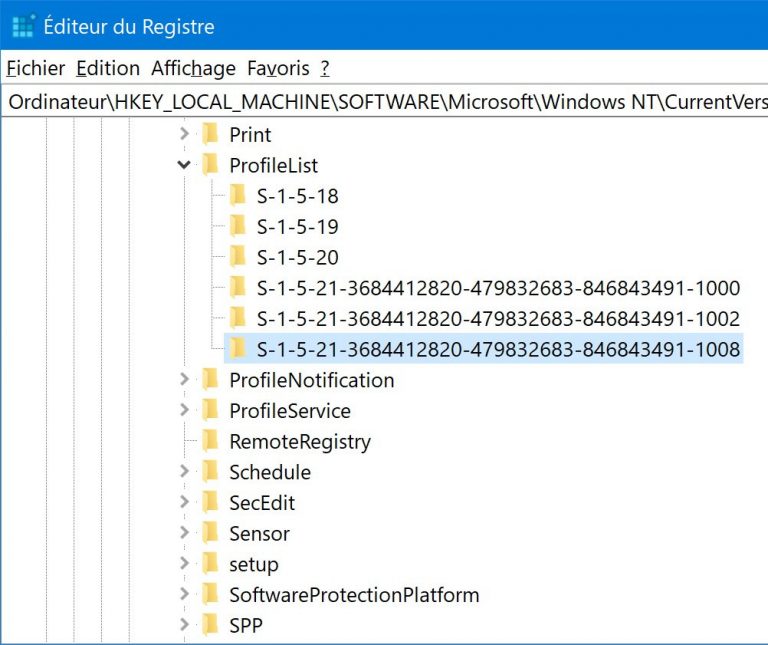Expand the Schedule key

[x=184, y=472]
